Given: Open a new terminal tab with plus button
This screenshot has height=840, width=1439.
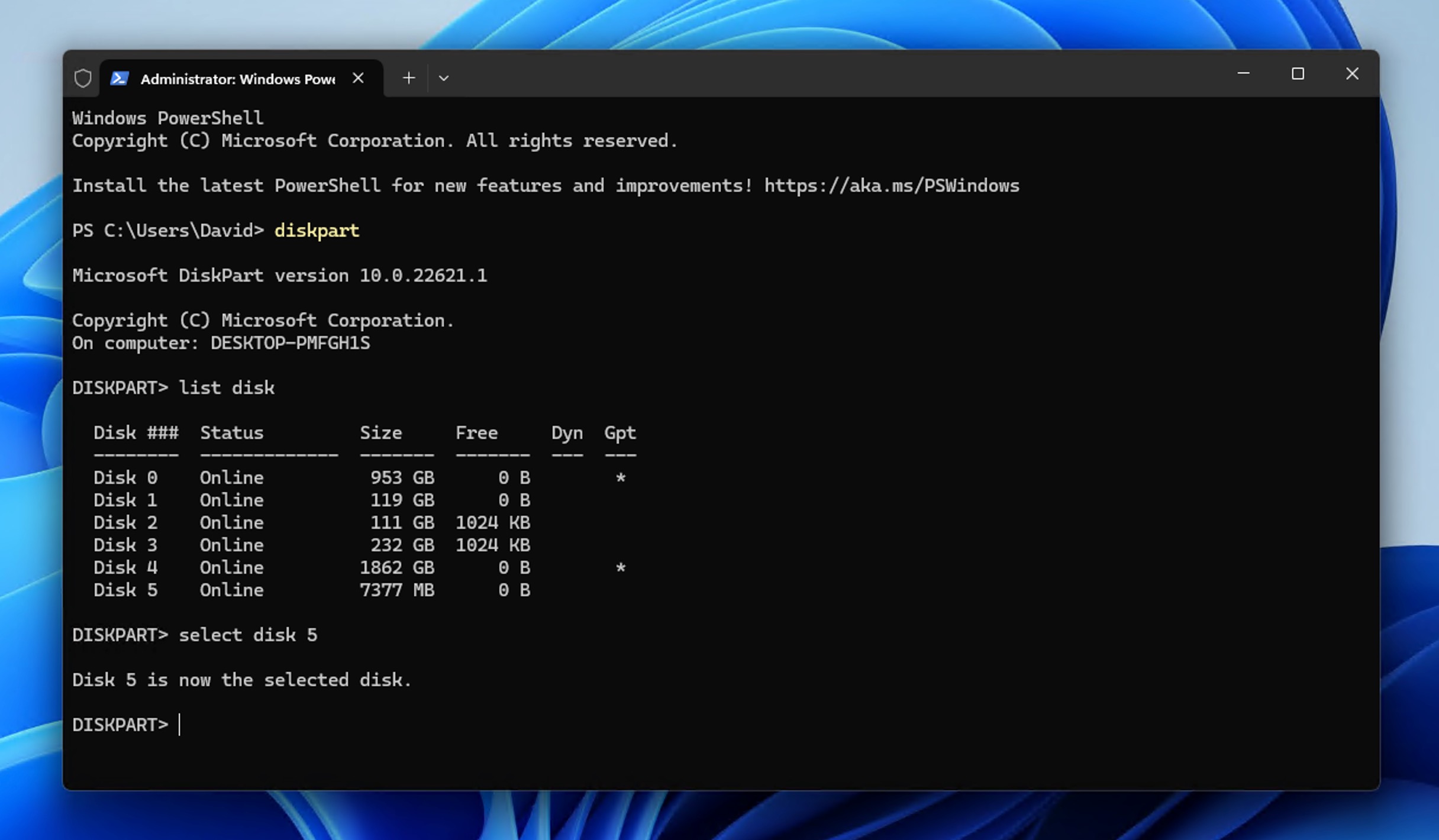Looking at the screenshot, I should pos(408,77).
